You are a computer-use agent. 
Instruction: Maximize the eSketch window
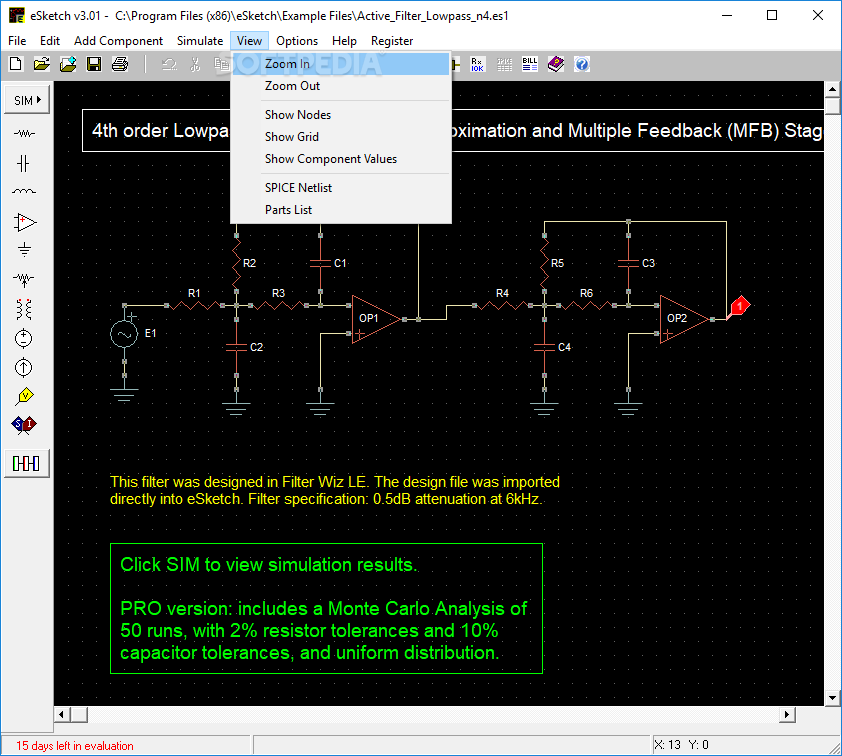(x=772, y=16)
